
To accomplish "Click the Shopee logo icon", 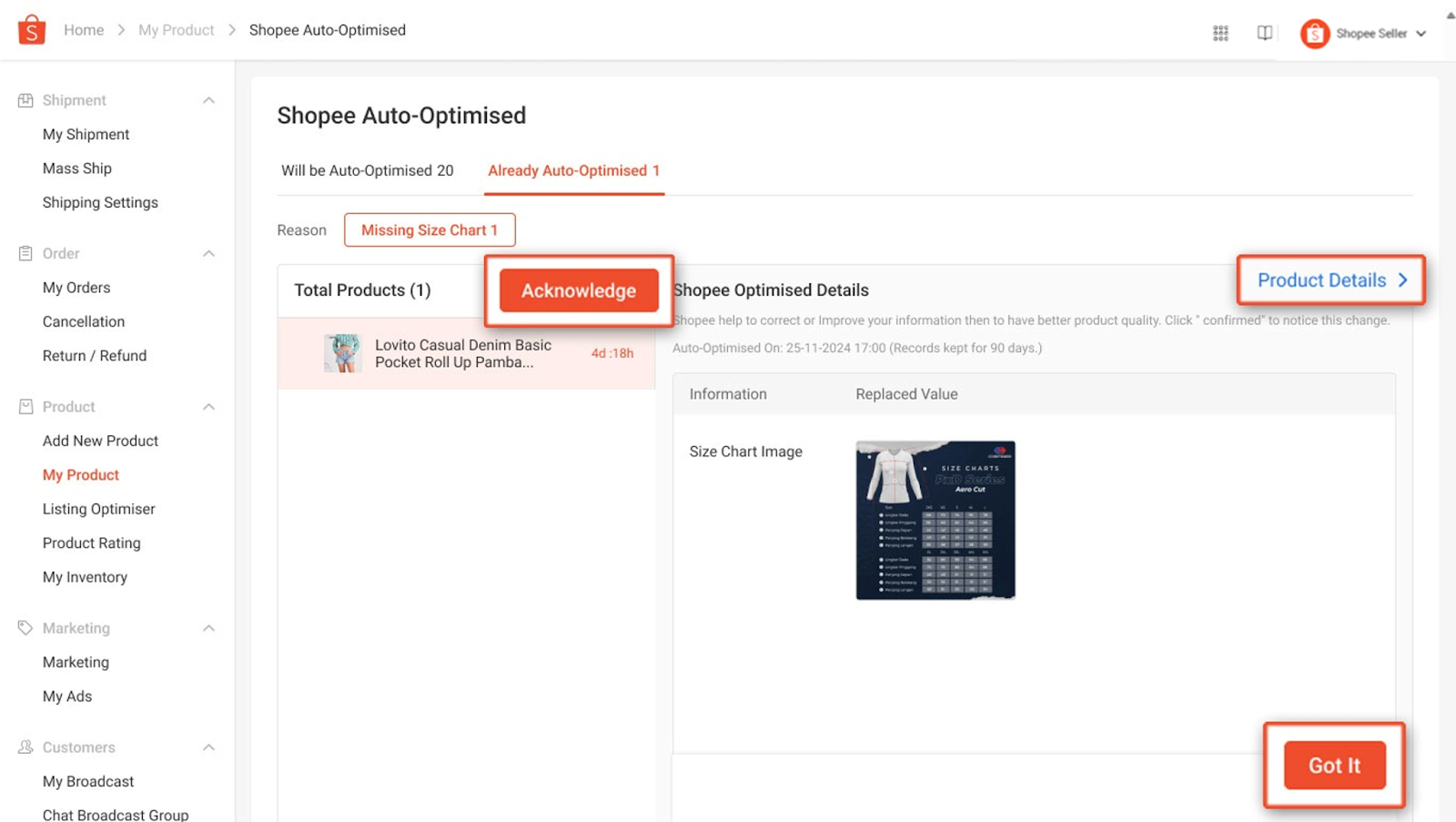I will tap(32, 30).
